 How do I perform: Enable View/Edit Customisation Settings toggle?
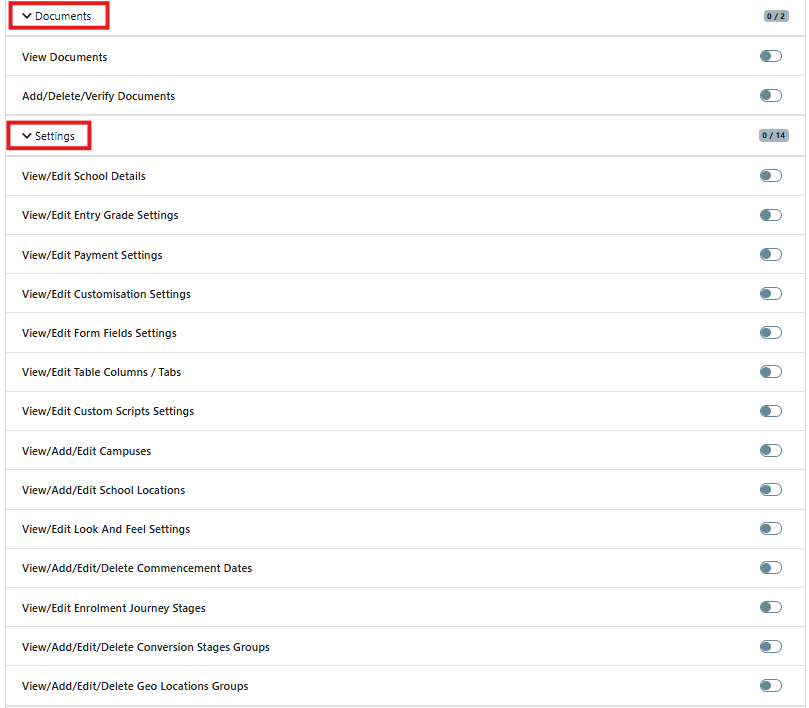click(x=770, y=294)
